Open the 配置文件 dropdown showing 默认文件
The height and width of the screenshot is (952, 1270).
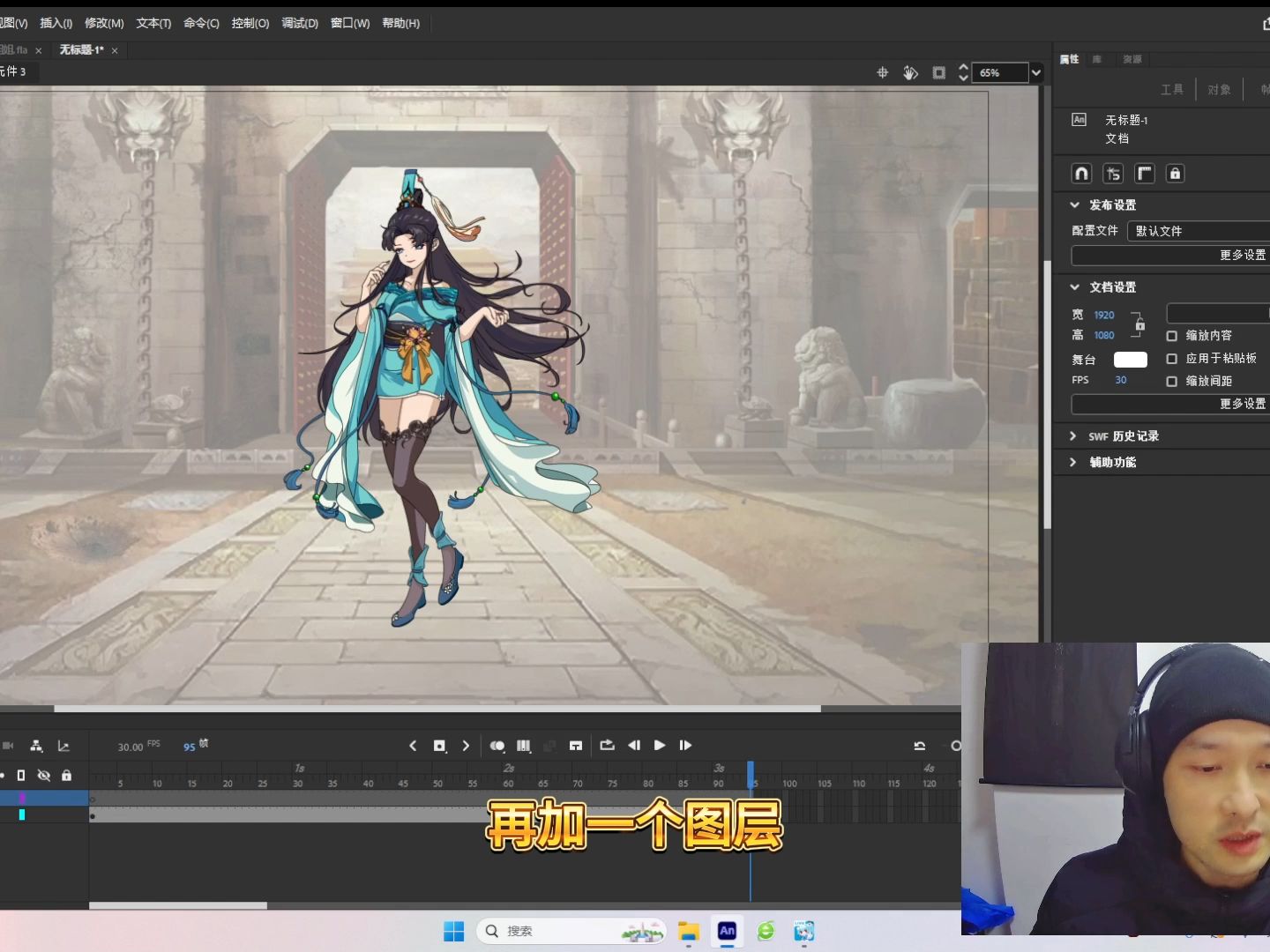pyautogui.click(x=1199, y=231)
